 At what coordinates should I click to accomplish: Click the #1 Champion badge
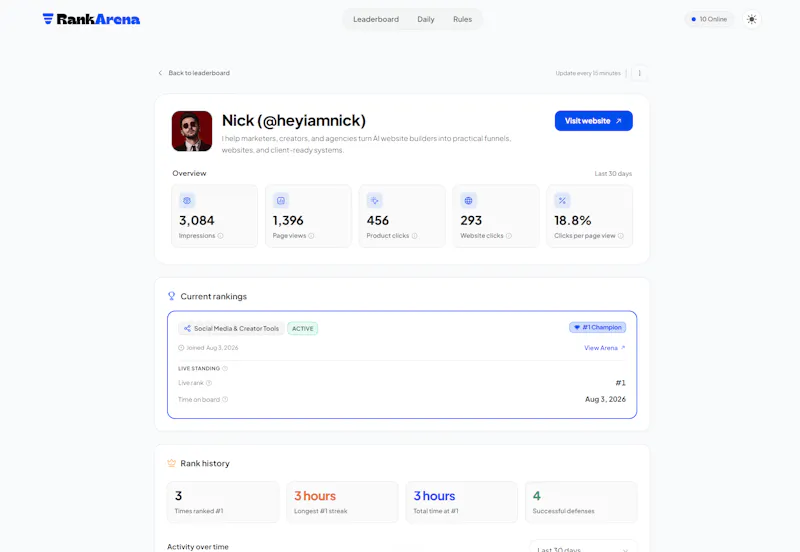[597, 328]
